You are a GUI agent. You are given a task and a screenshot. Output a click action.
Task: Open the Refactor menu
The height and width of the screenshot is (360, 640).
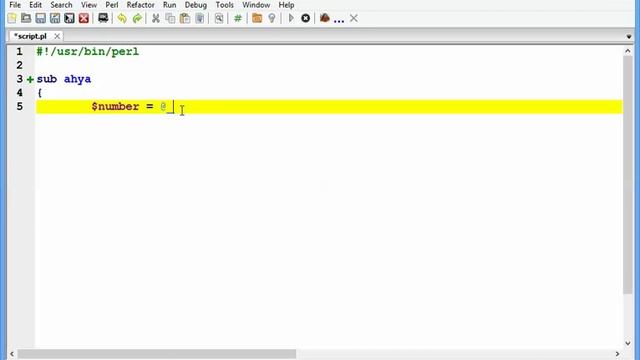[x=140, y=5]
